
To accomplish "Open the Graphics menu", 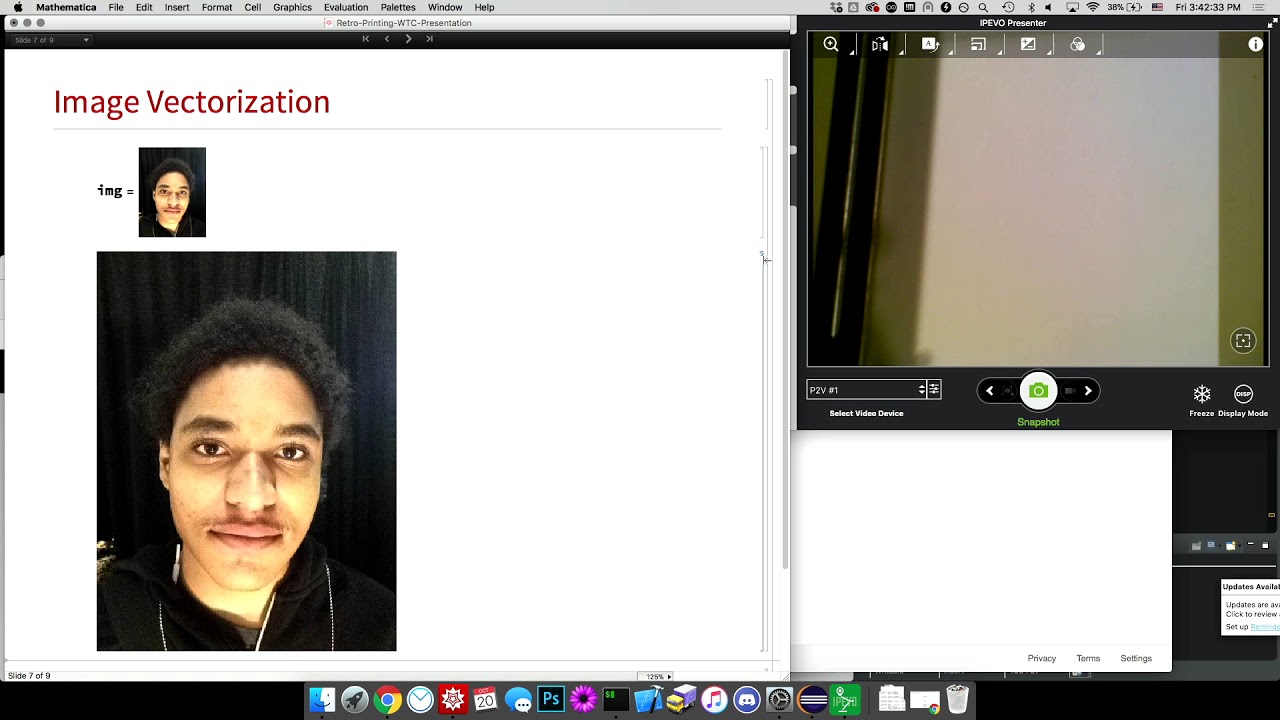I will pyautogui.click(x=292, y=7).
